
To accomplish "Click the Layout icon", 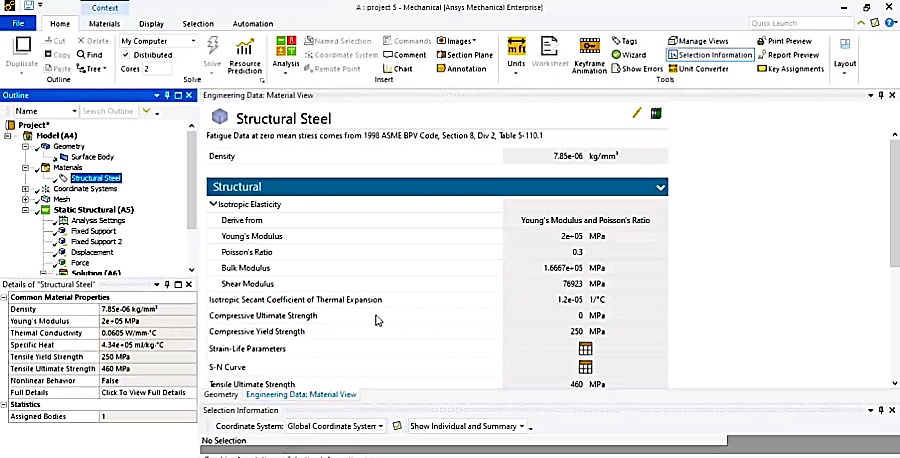I will [x=844, y=46].
